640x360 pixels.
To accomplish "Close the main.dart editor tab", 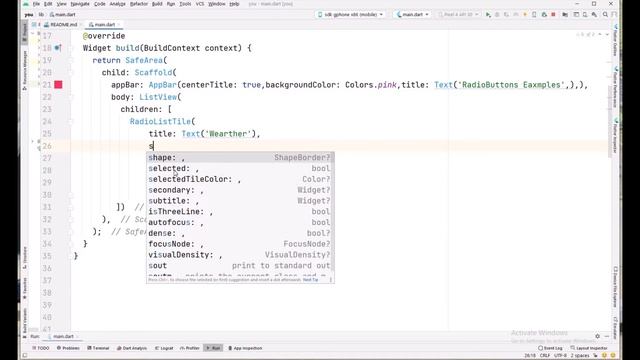I will click(x=119, y=25).
